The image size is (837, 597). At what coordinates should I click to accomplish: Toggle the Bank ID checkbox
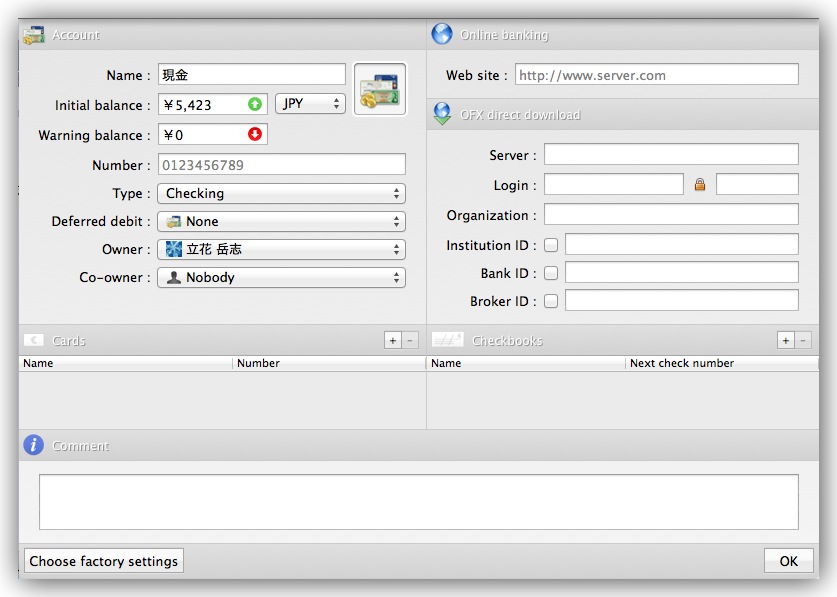coord(551,273)
